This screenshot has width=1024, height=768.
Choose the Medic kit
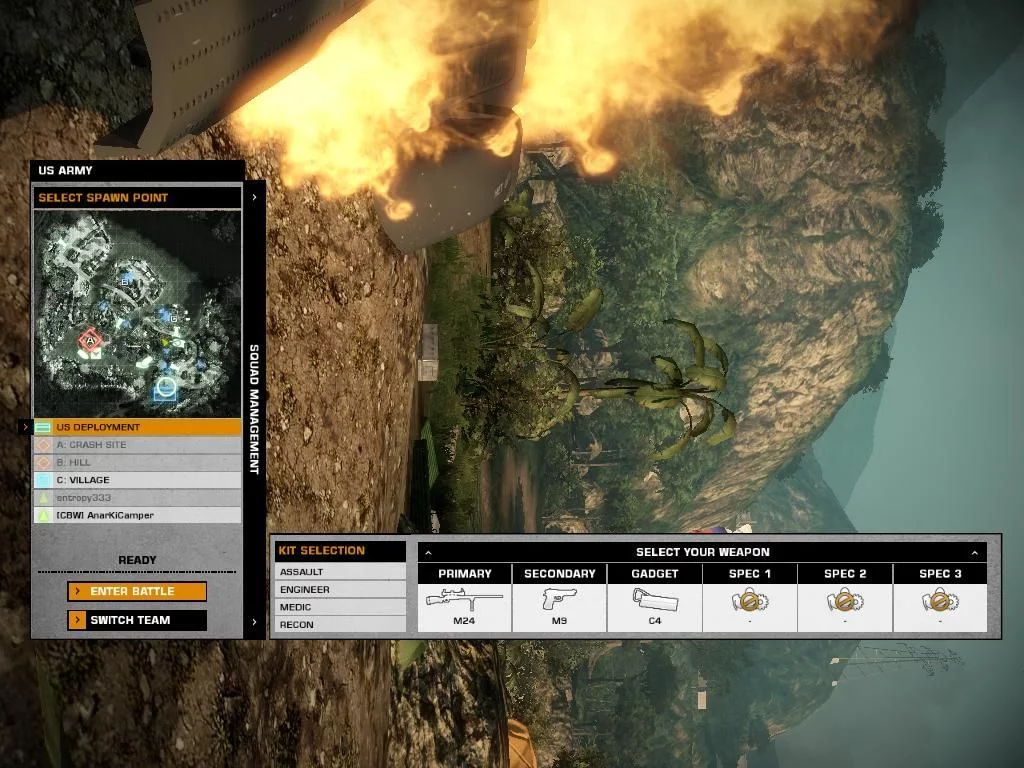coord(340,607)
